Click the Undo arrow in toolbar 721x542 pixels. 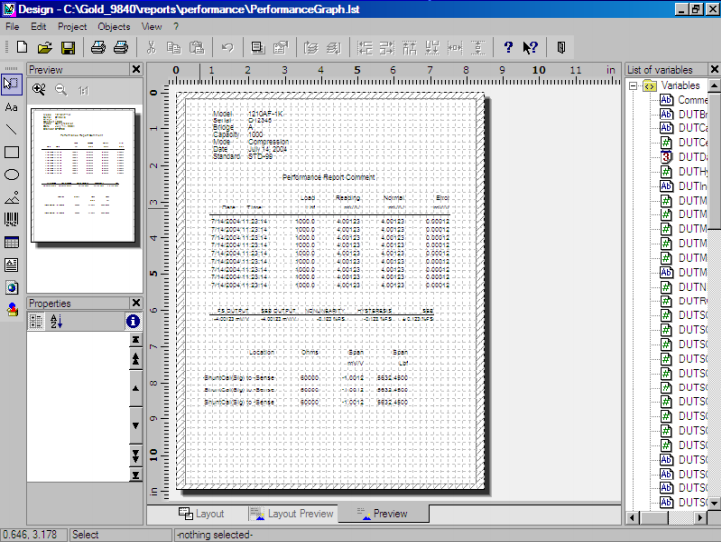pyautogui.click(x=226, y=47)
